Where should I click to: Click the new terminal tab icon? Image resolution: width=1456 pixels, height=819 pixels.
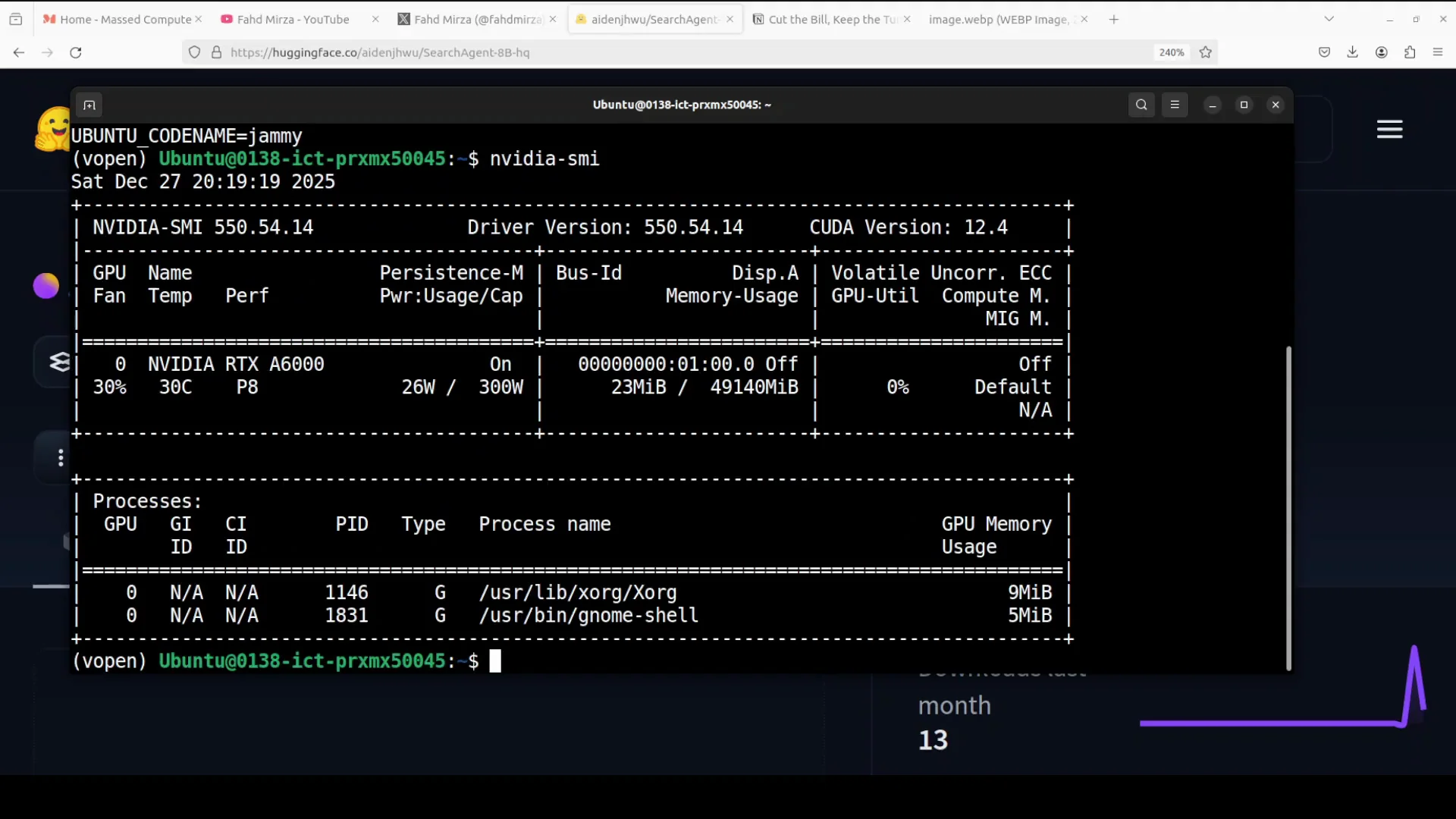(x=89, y=105)
